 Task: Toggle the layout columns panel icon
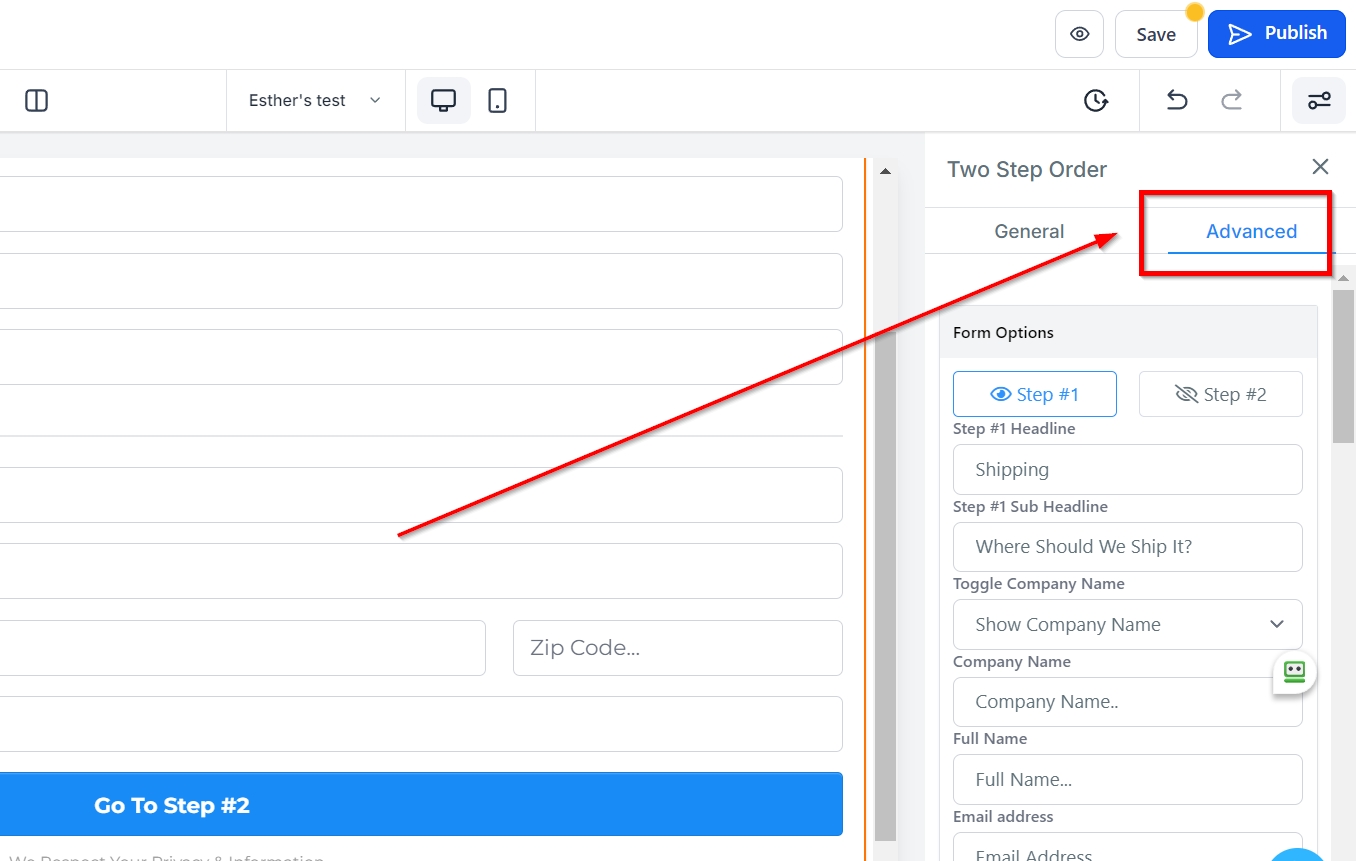tap(37, 100)
